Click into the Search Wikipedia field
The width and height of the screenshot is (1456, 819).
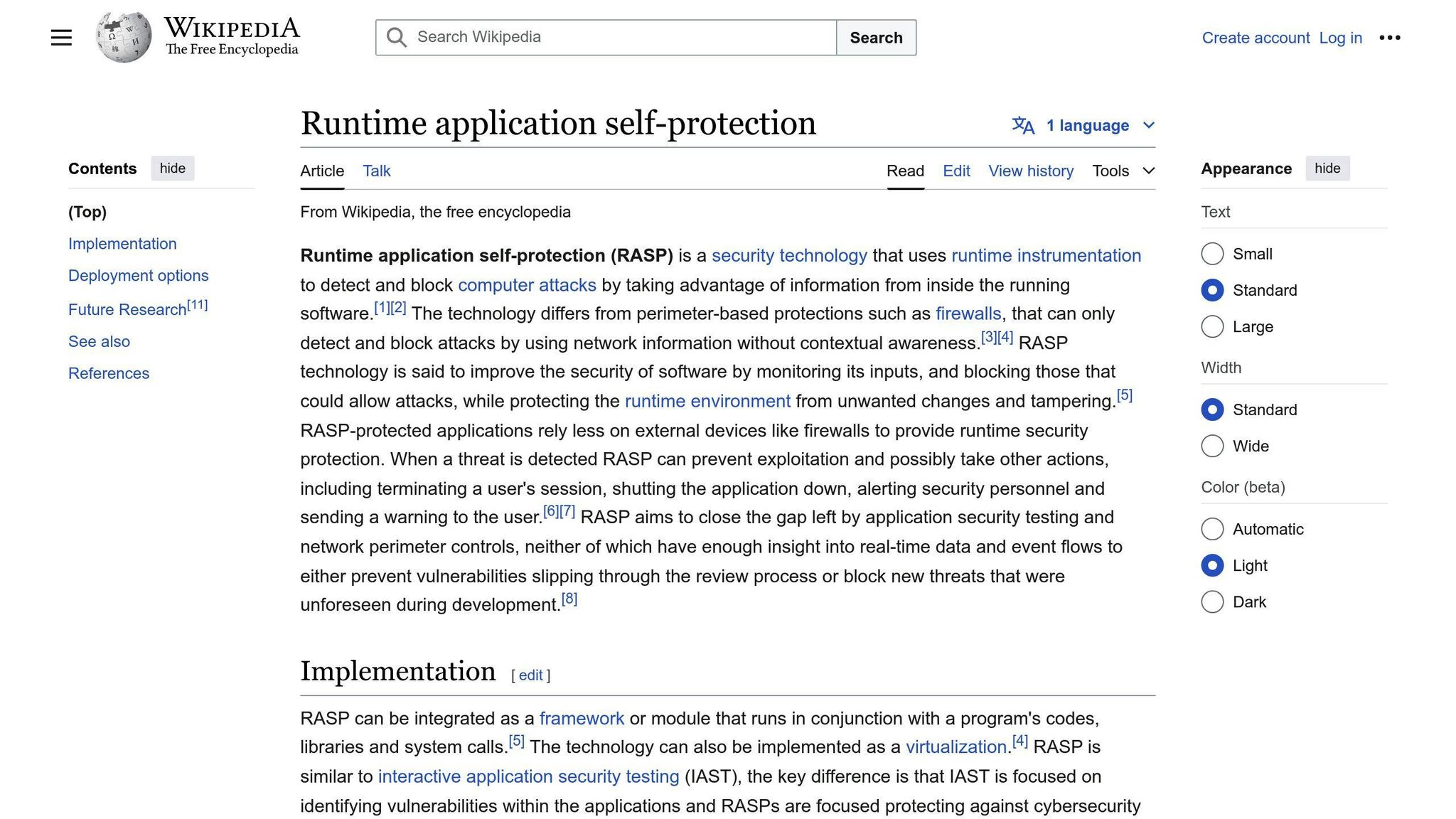[x=619, y=38]
